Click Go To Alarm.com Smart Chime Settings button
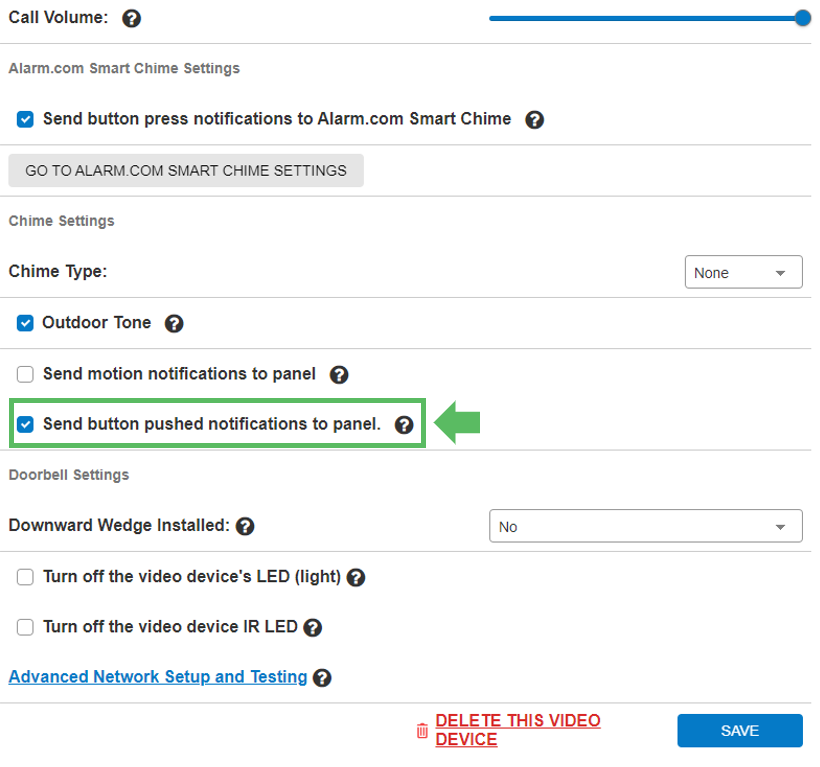 point(186,171)
